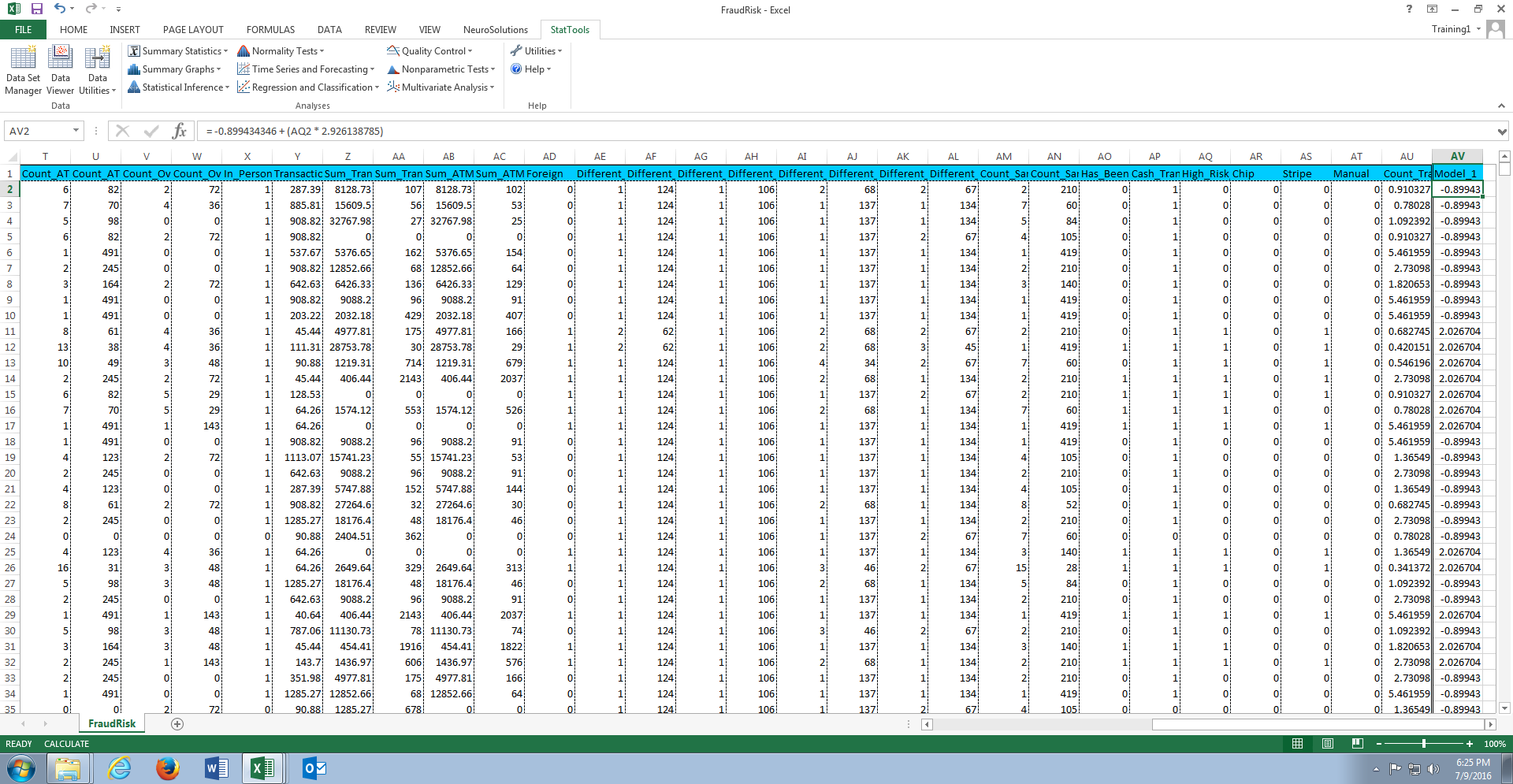
Task: Open Ribbon Display Options
Action: 1432,9
